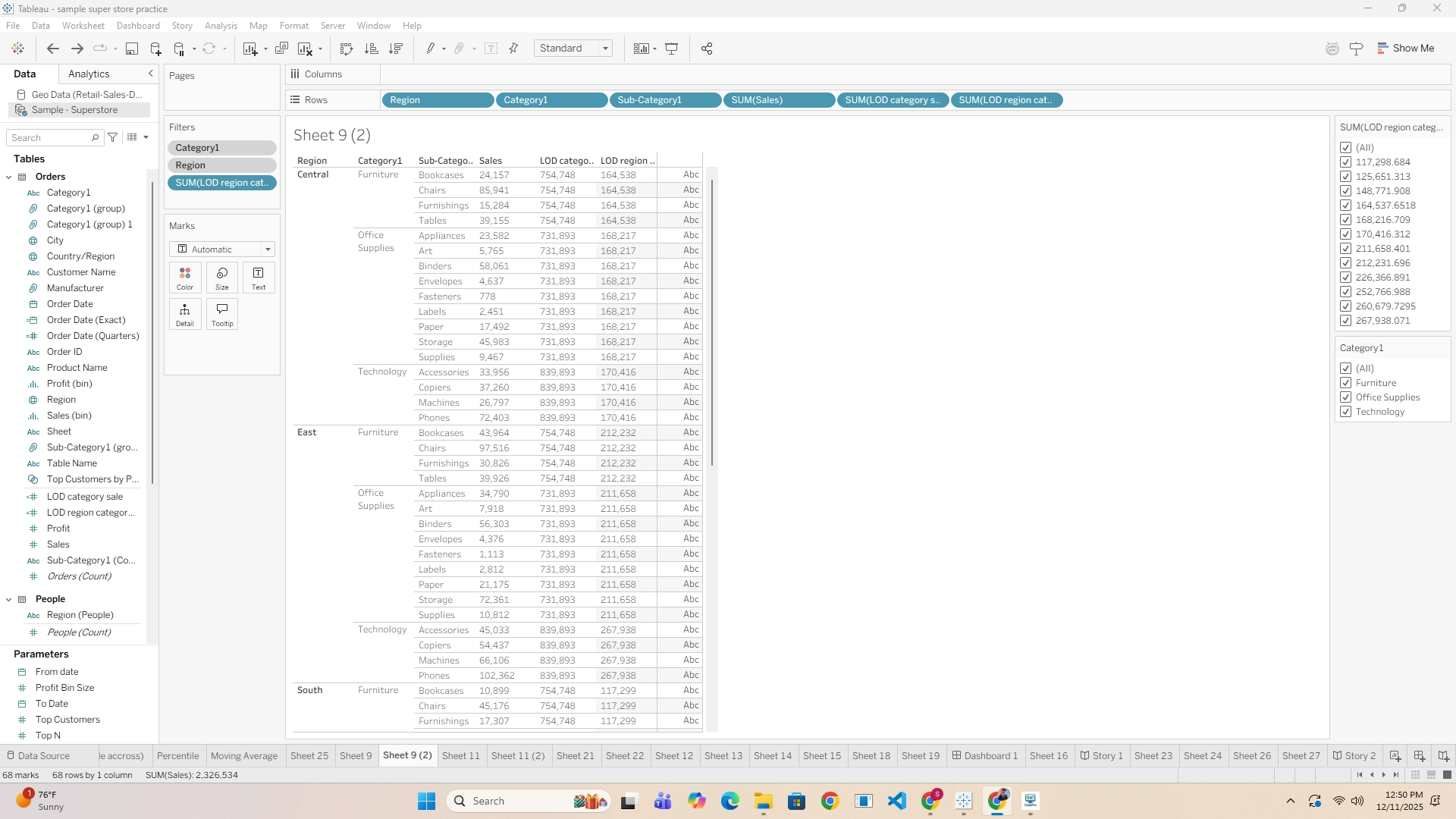
Task: Click the Share workbook icon
Action: point(707,49)
